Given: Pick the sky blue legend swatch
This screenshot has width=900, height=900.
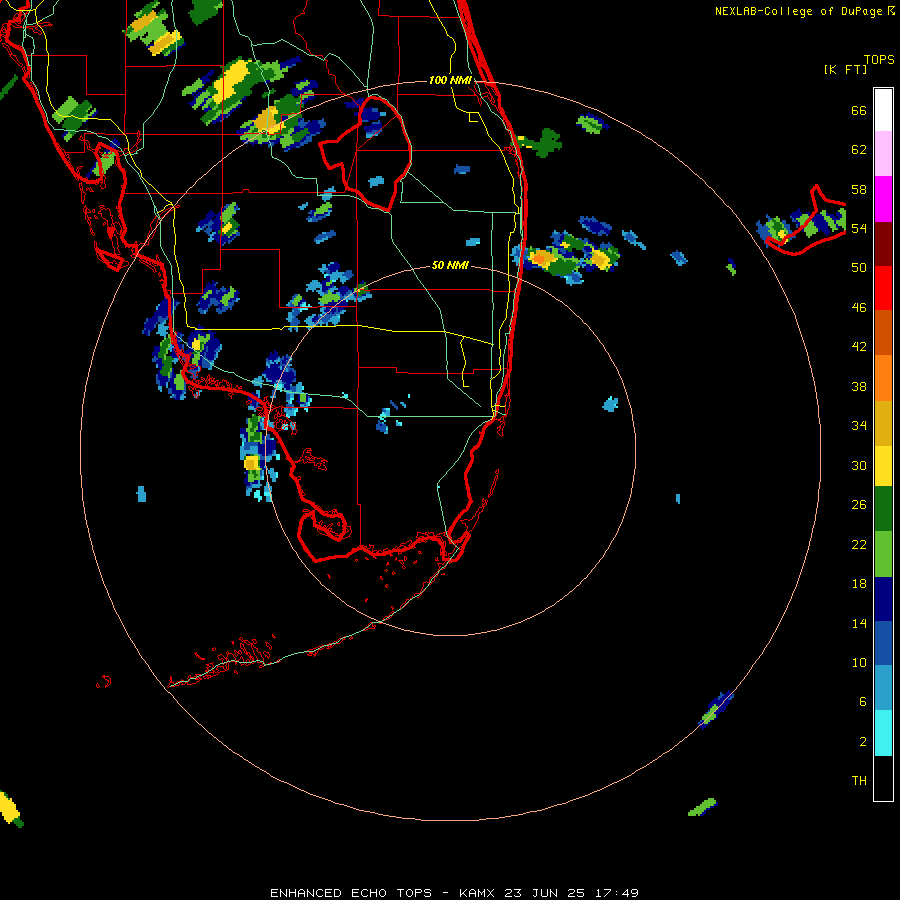Looking at the screenshot, I should (x=883, y=688).
